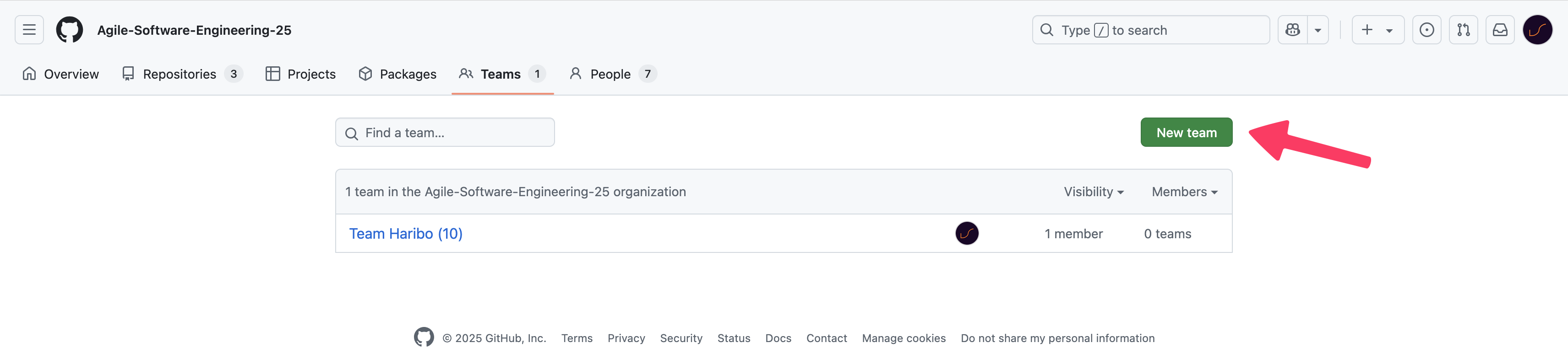The height and width of the screenshot is (348, 1568).
Task: Click the green New team button
Action: 1187,133
